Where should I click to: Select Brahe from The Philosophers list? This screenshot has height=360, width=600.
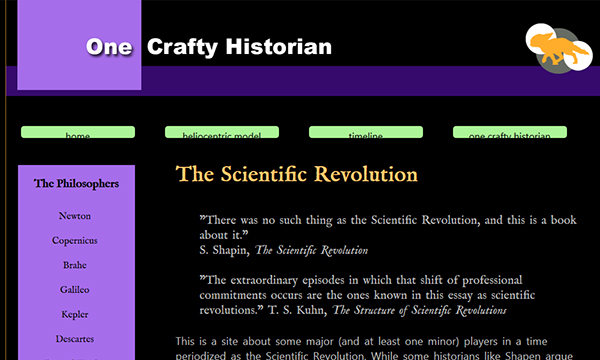coord(75,265)
